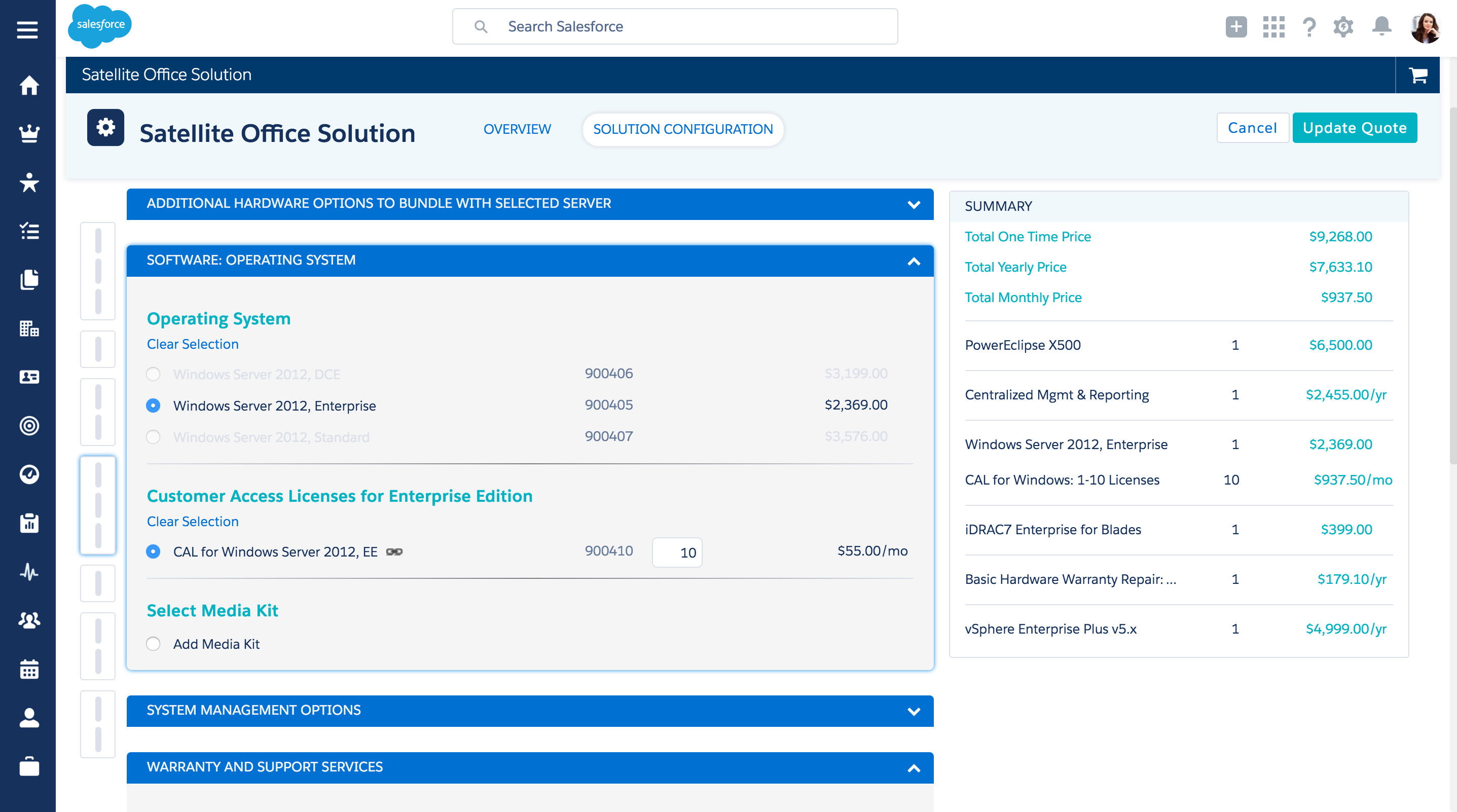Click the link icon next to CAL for Windows Server

394,552
